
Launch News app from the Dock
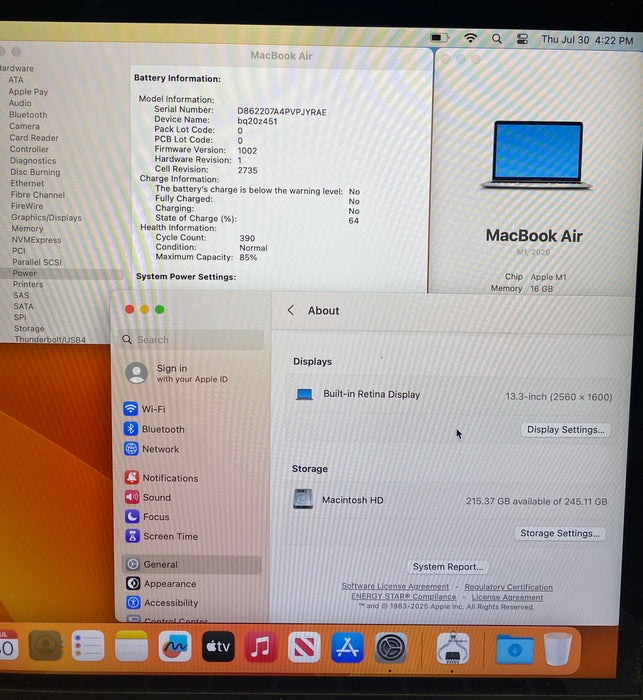coord(305,647)
